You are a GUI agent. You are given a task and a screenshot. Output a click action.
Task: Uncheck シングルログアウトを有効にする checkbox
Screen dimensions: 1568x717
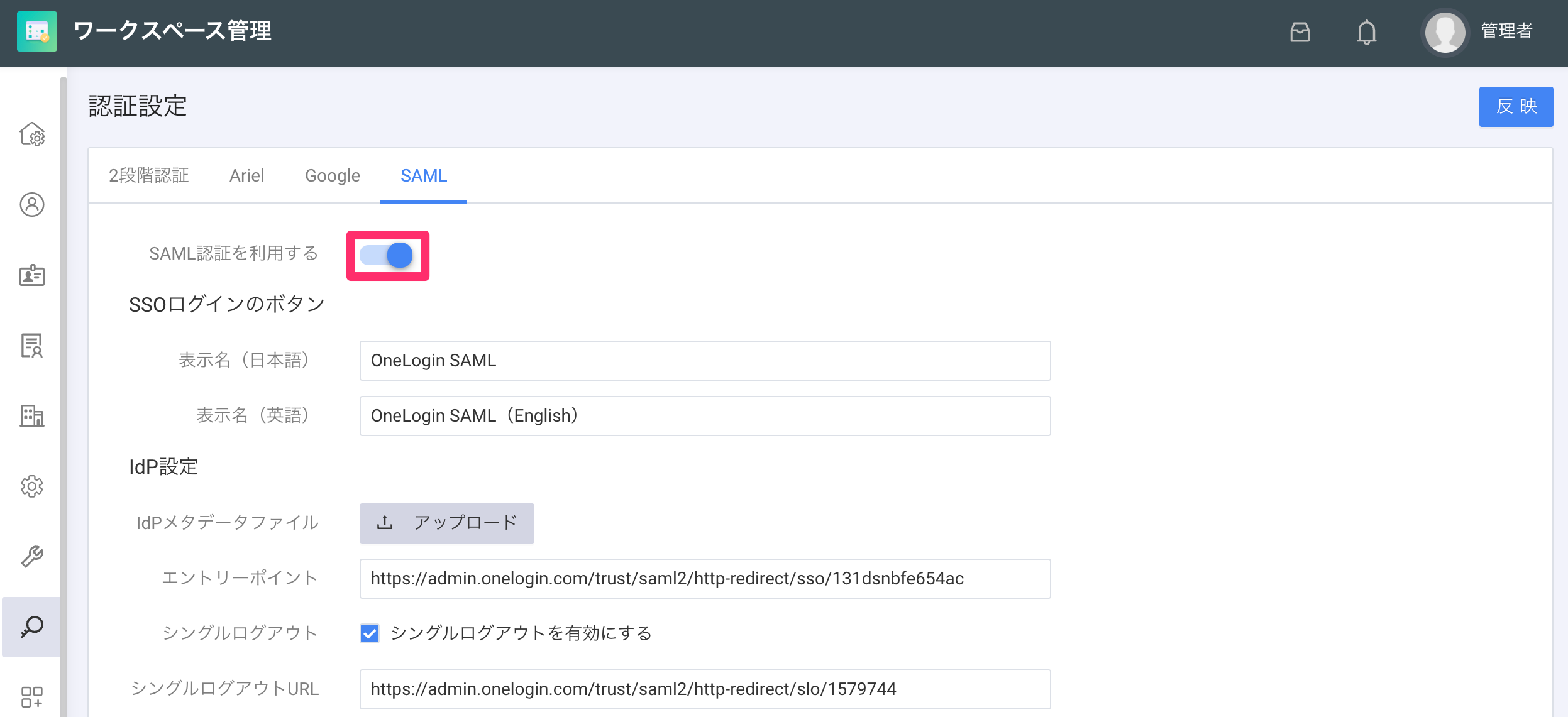(x=370, y=633)
